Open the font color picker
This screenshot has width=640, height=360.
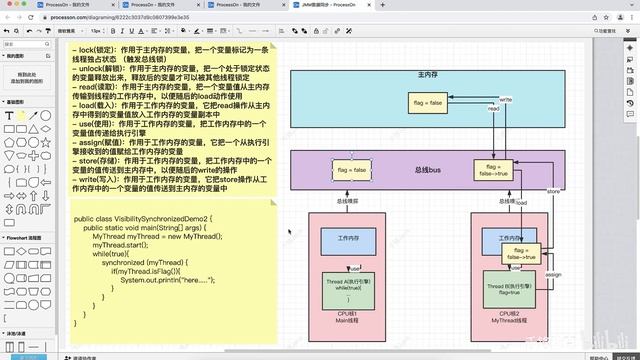[141, 31]
